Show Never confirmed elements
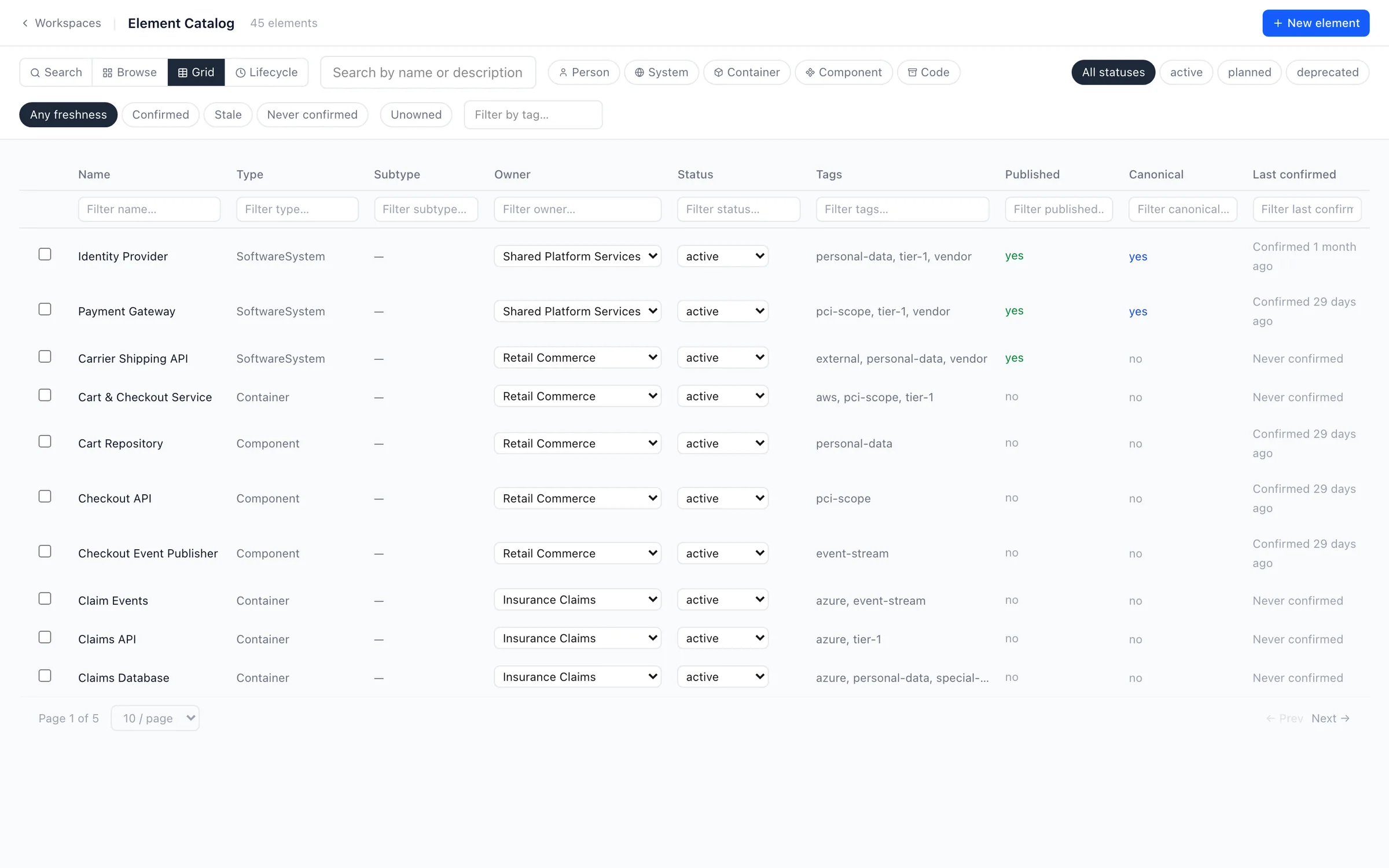 point(313,115)
